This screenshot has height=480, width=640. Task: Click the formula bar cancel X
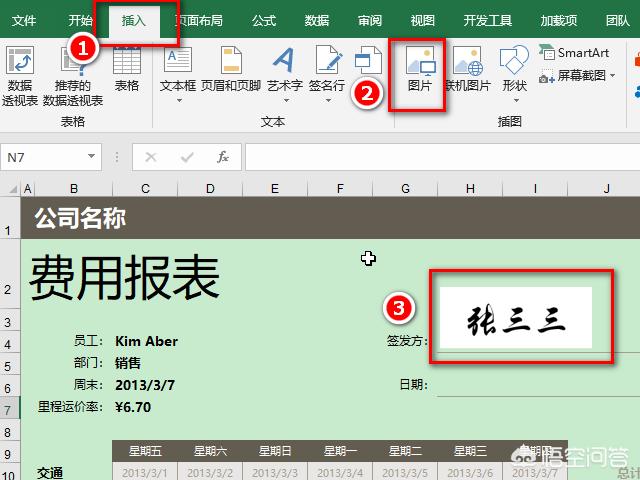[x=151, y=157]
